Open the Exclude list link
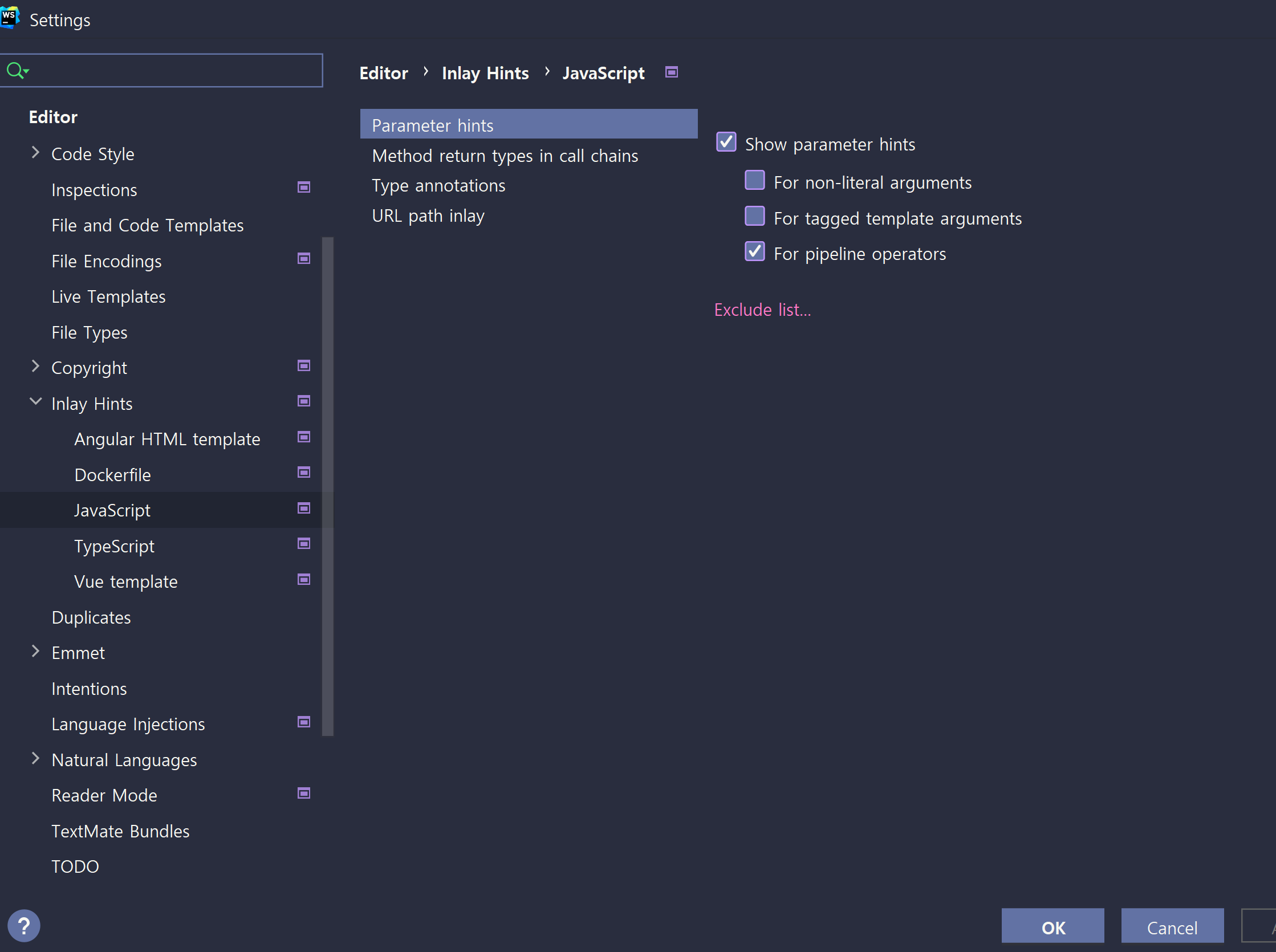1276x952 pixels. (x=762, y=310)
